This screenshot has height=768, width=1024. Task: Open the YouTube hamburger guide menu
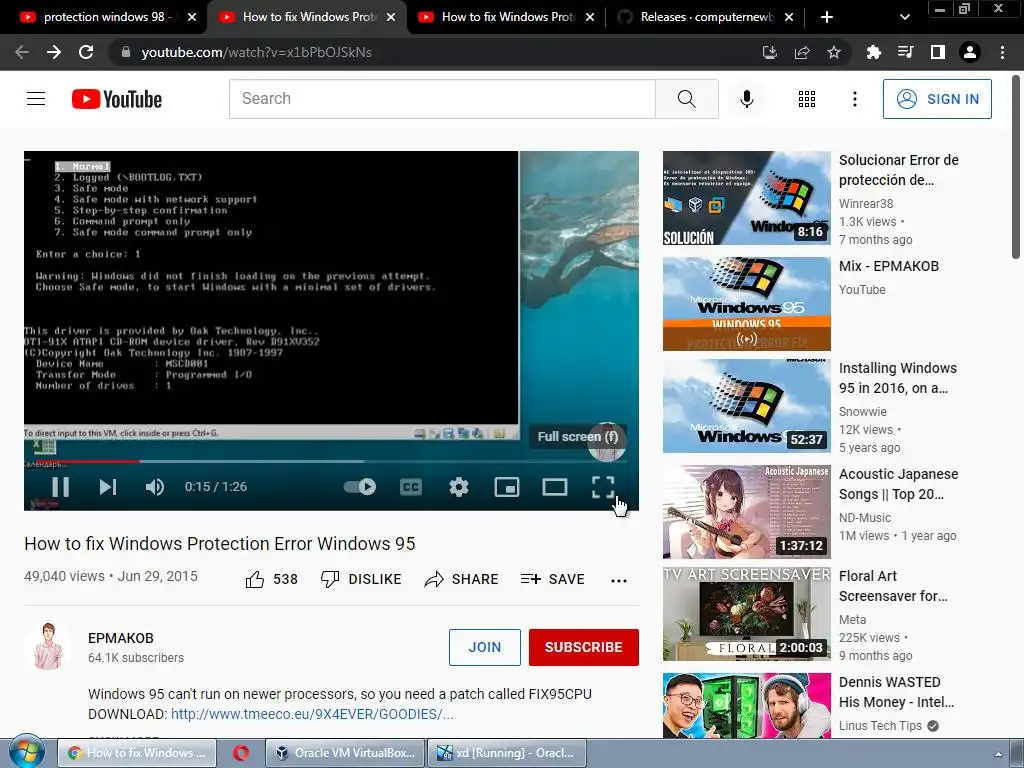click(x=36, y=99)
